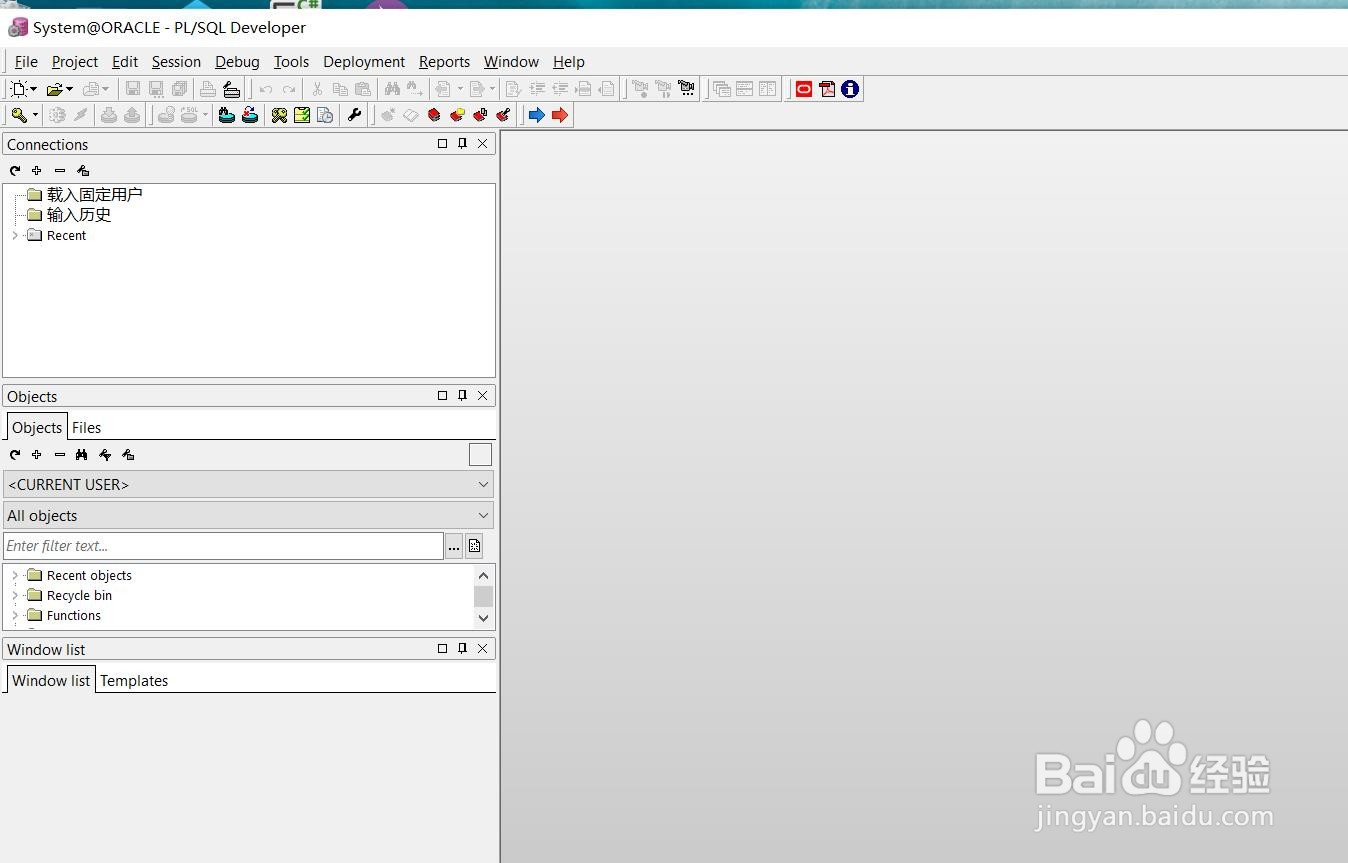The height and width of the screenshot is (863, 1348).
Task: Click the PDF manual toolbar icon
Action: 827,89
